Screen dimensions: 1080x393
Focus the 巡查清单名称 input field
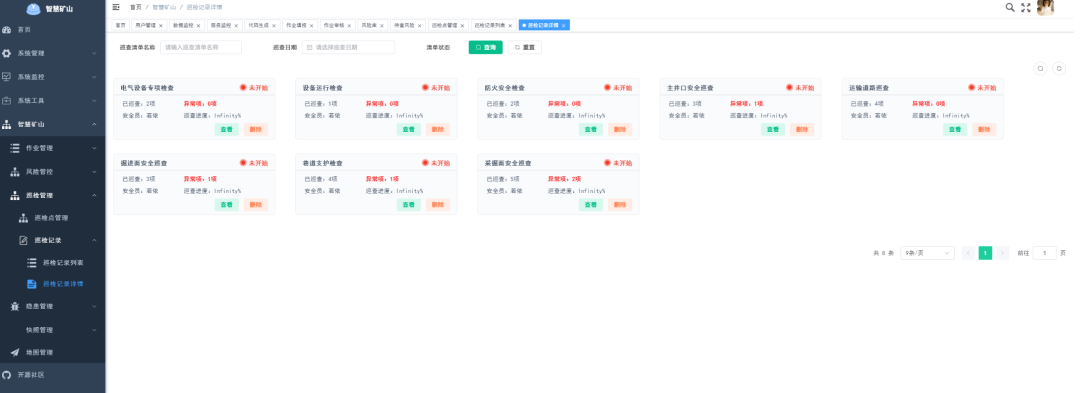click(201, 47)
